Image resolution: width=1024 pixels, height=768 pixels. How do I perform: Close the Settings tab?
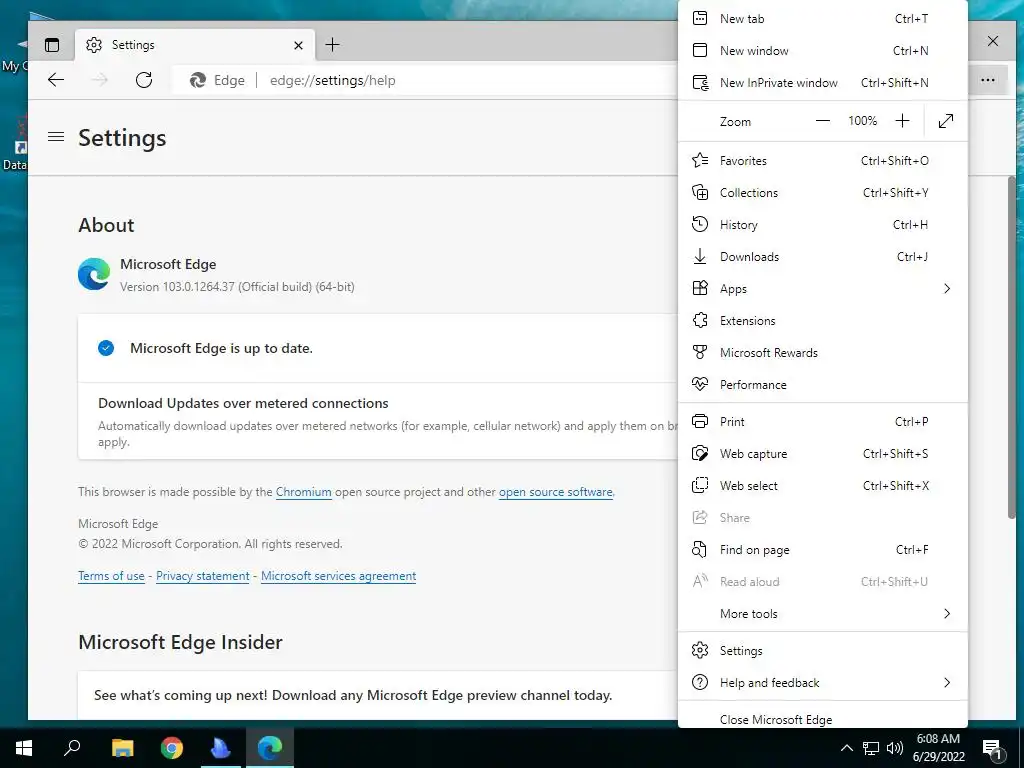tap(298, 45)
